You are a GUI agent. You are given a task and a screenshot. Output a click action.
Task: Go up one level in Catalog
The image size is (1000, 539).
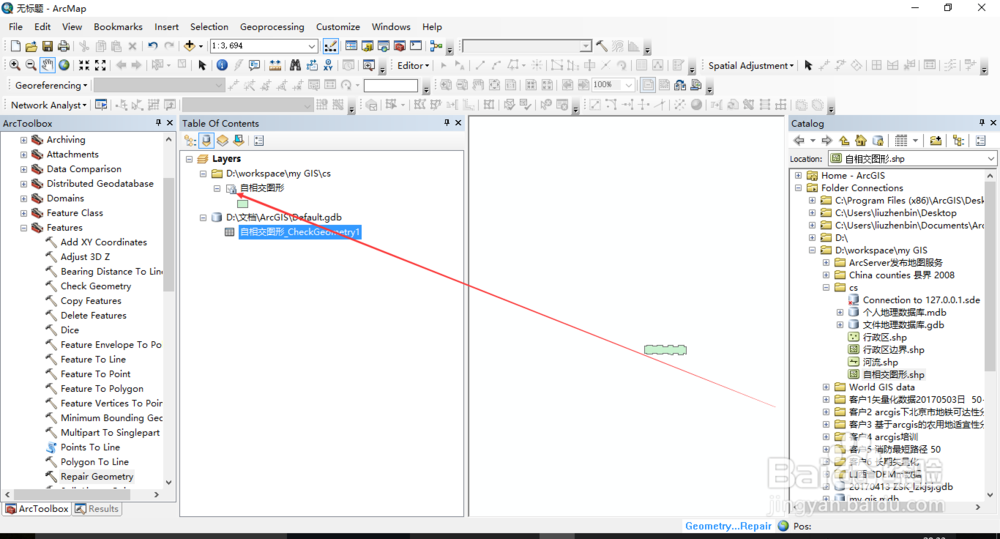click(x=844, y=141)
